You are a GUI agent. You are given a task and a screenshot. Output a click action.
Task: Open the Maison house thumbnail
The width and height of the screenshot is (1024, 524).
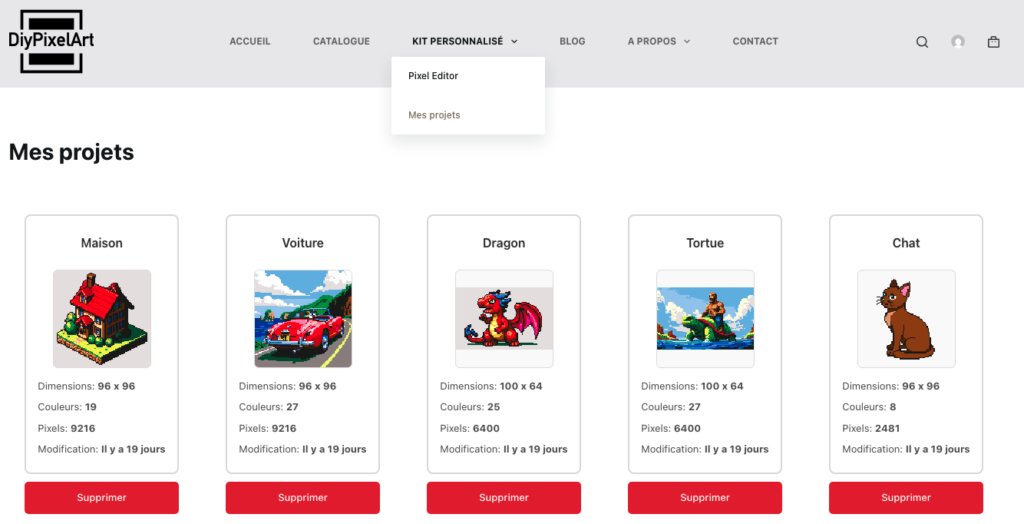tap(102, 319)
